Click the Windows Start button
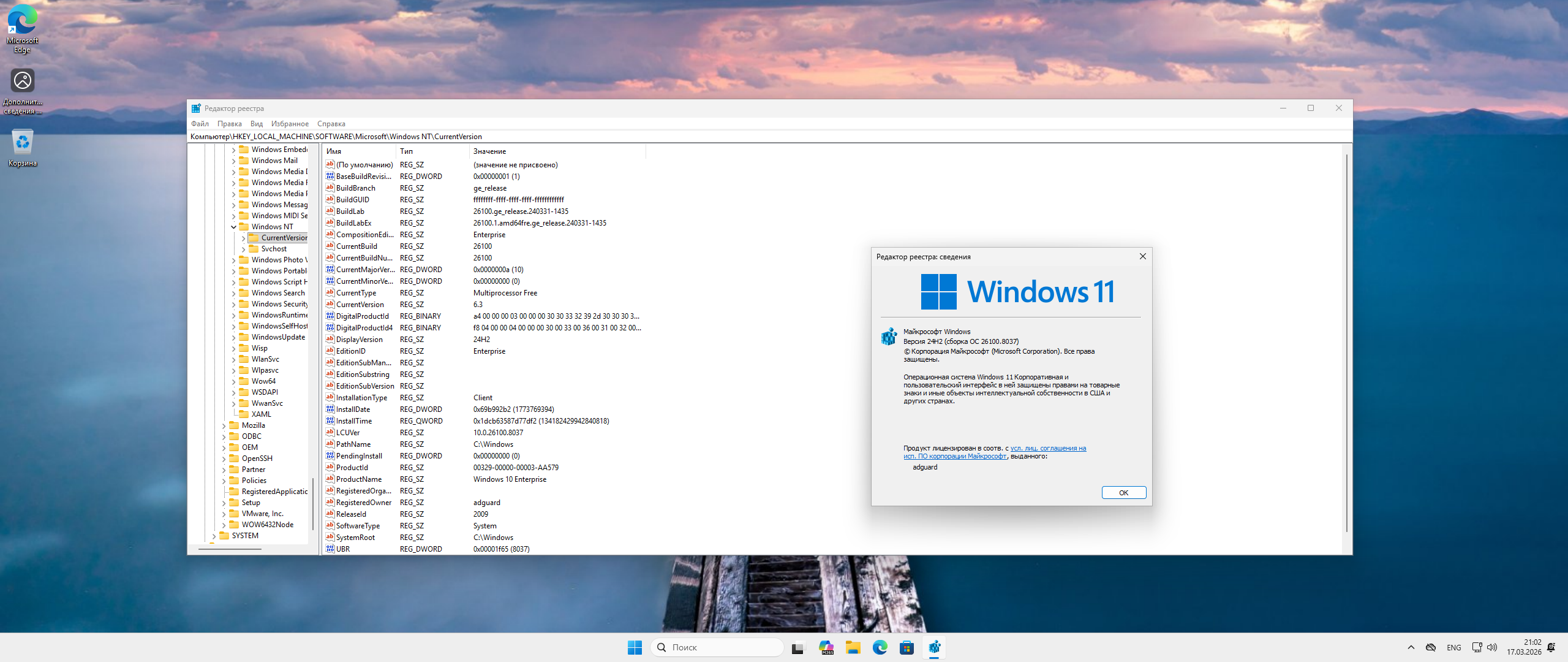Image resolution: width=1568 pixels, height=662 pixels. click(635, 647)
